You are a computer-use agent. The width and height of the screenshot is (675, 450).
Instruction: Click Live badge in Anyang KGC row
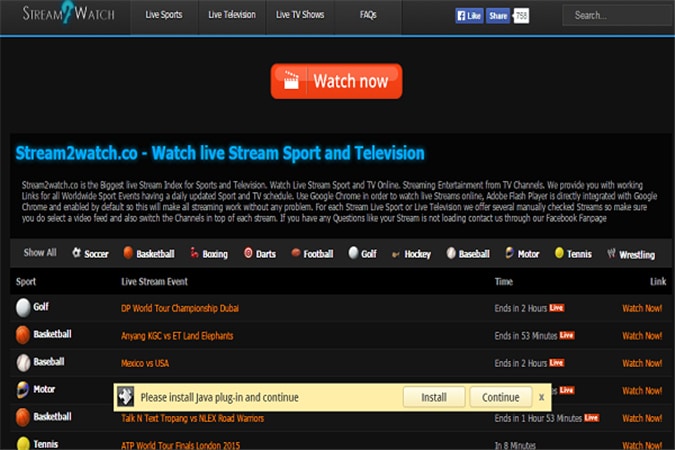[567, 335]
